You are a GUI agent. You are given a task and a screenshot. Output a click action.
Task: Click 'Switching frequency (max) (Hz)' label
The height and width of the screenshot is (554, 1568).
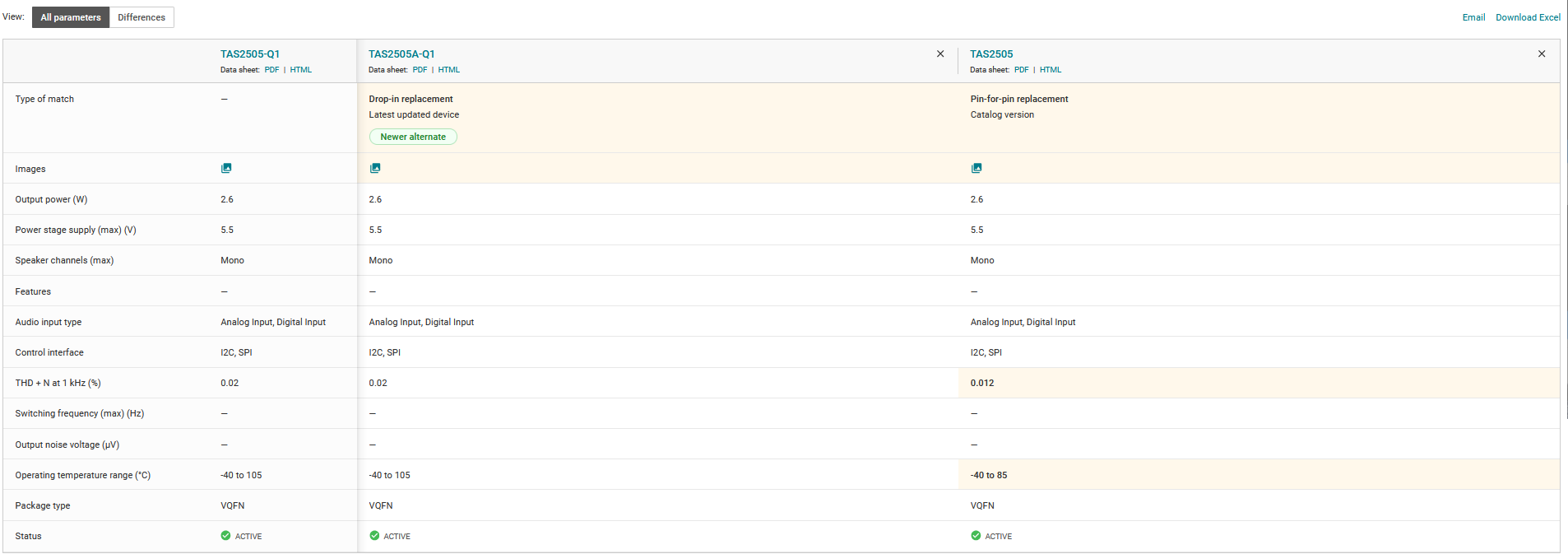pos(80,413)
